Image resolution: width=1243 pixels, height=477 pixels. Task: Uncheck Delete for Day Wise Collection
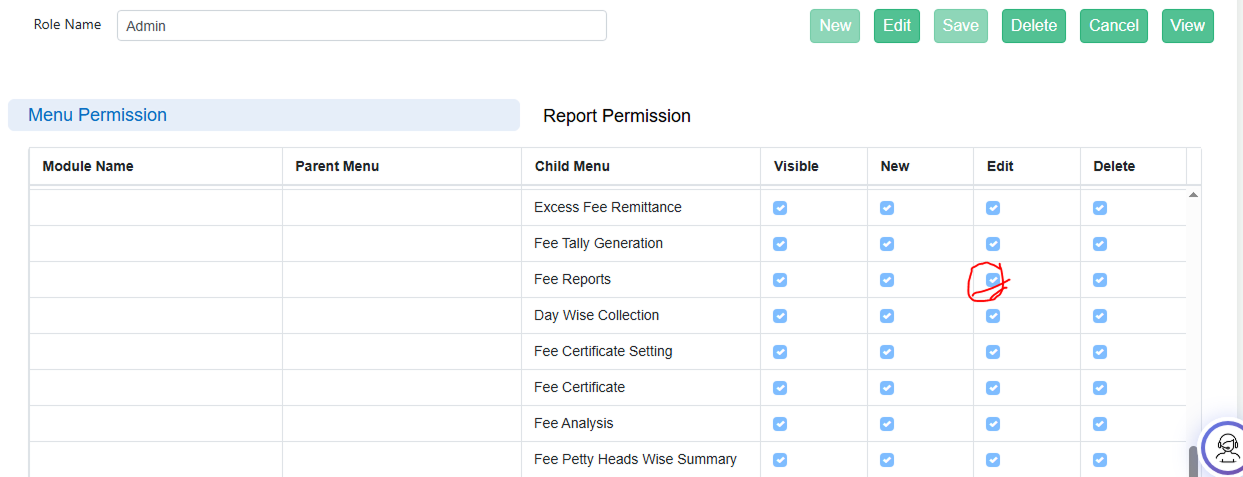pos(1100,316)
